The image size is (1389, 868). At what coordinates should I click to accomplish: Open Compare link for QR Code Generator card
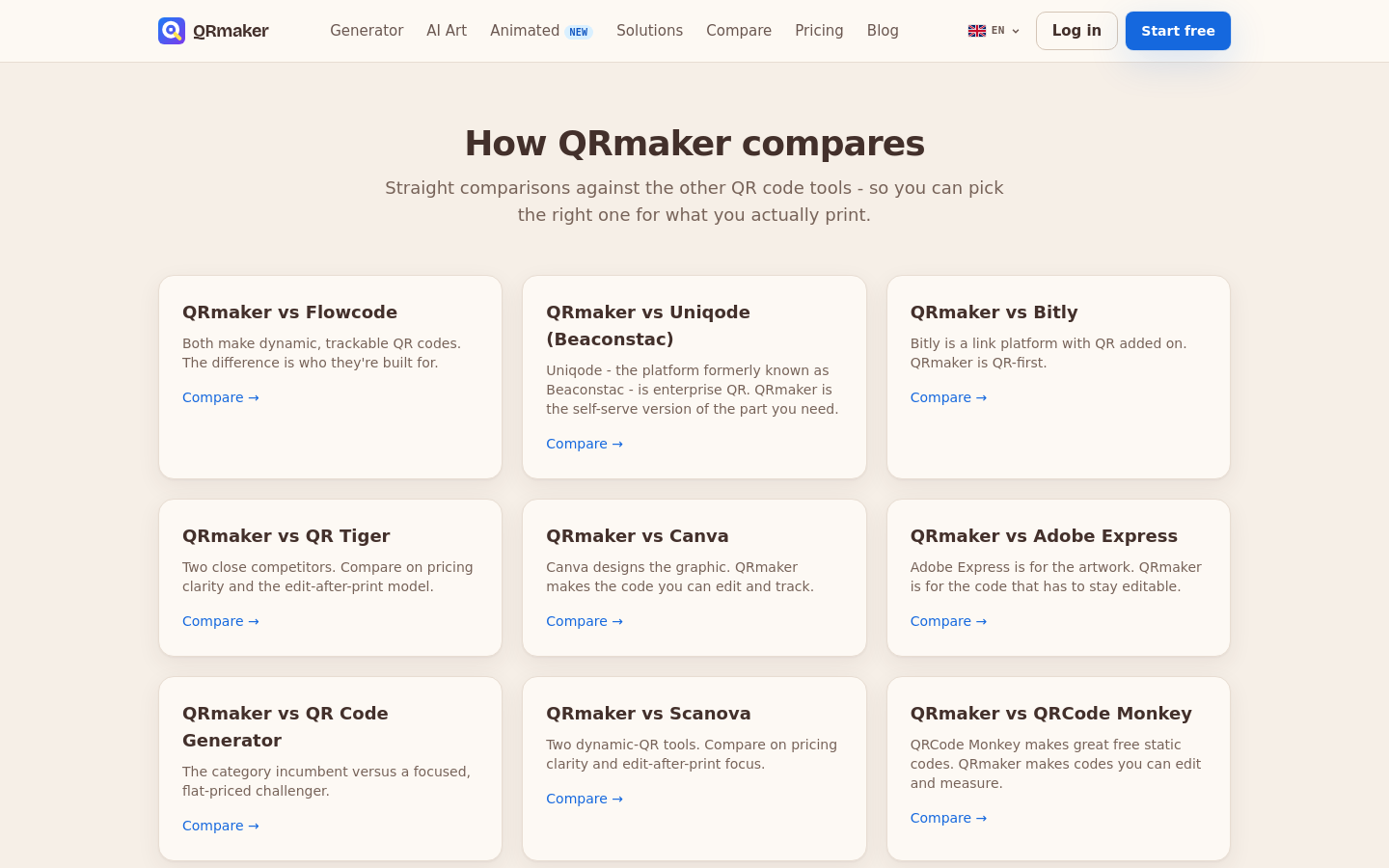point(221,826)
